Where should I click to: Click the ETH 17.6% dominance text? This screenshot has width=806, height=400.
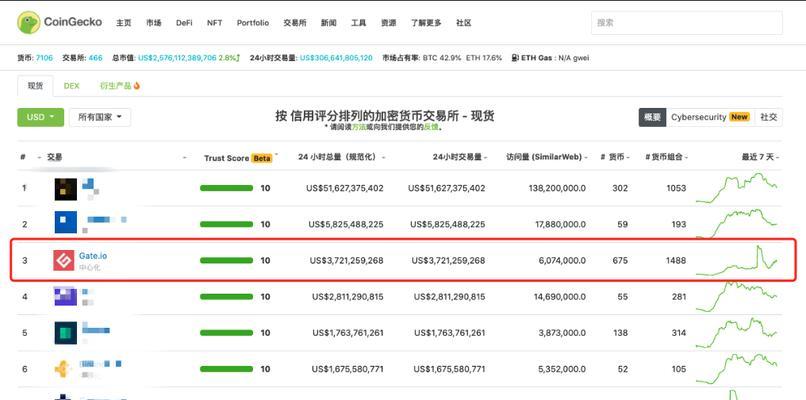pyautogui.click(x=484, y=58)
